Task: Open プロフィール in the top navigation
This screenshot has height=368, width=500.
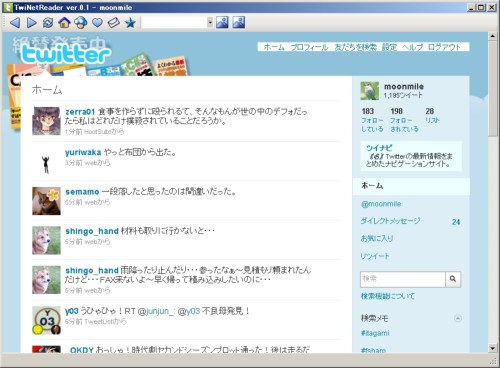Action: point(309,47)
